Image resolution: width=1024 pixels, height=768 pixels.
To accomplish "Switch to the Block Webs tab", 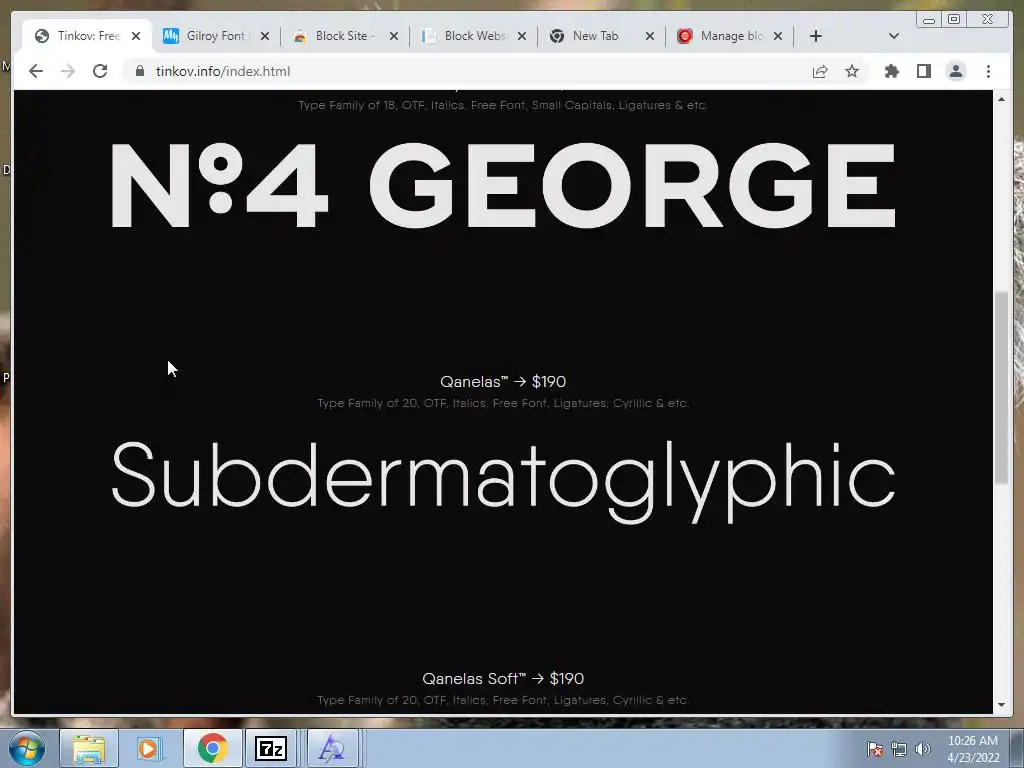I will click(473, 36).
